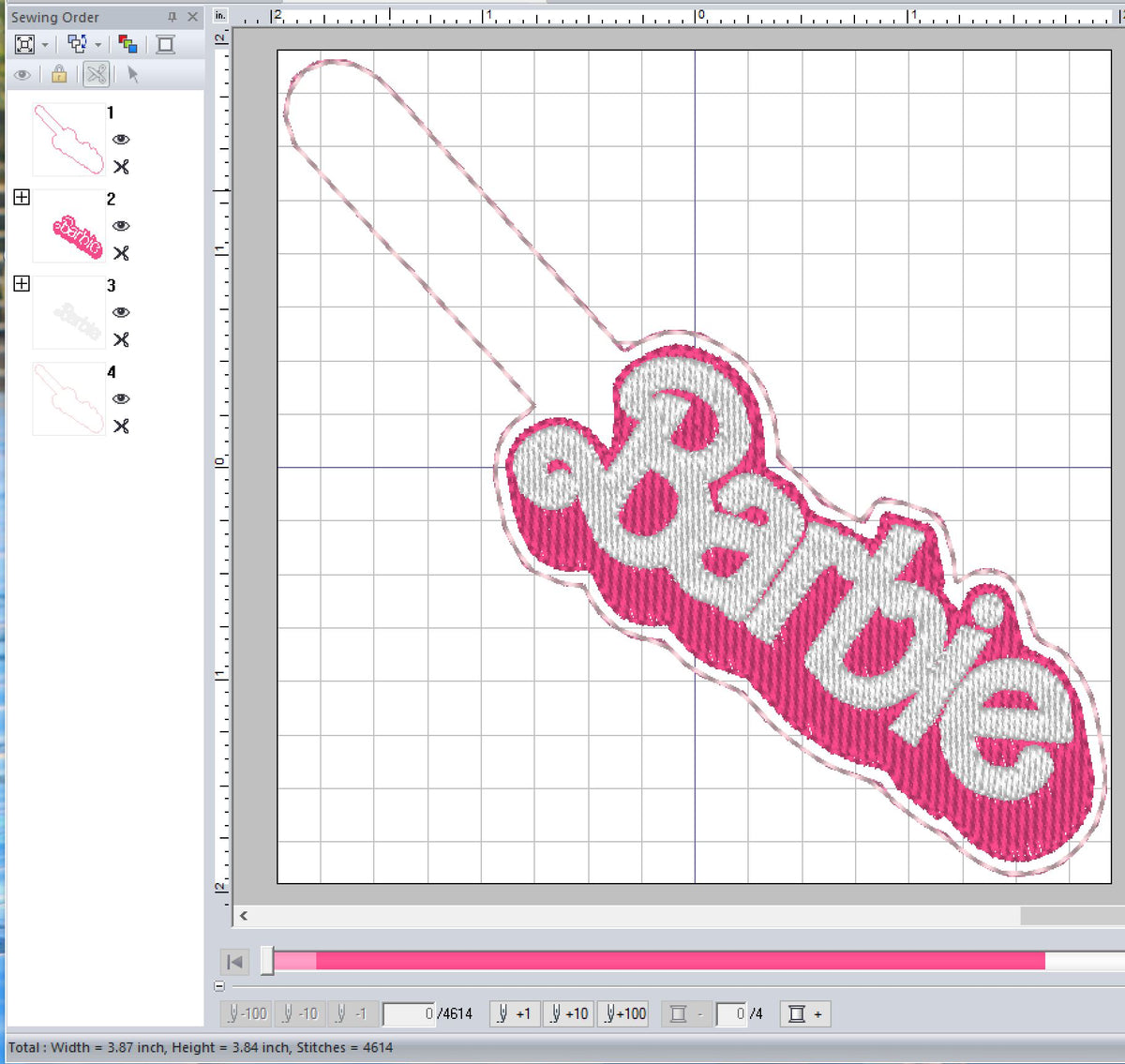Click the status bar Total Width text
This screenshot has width=1125, height=1064.
200,1047
